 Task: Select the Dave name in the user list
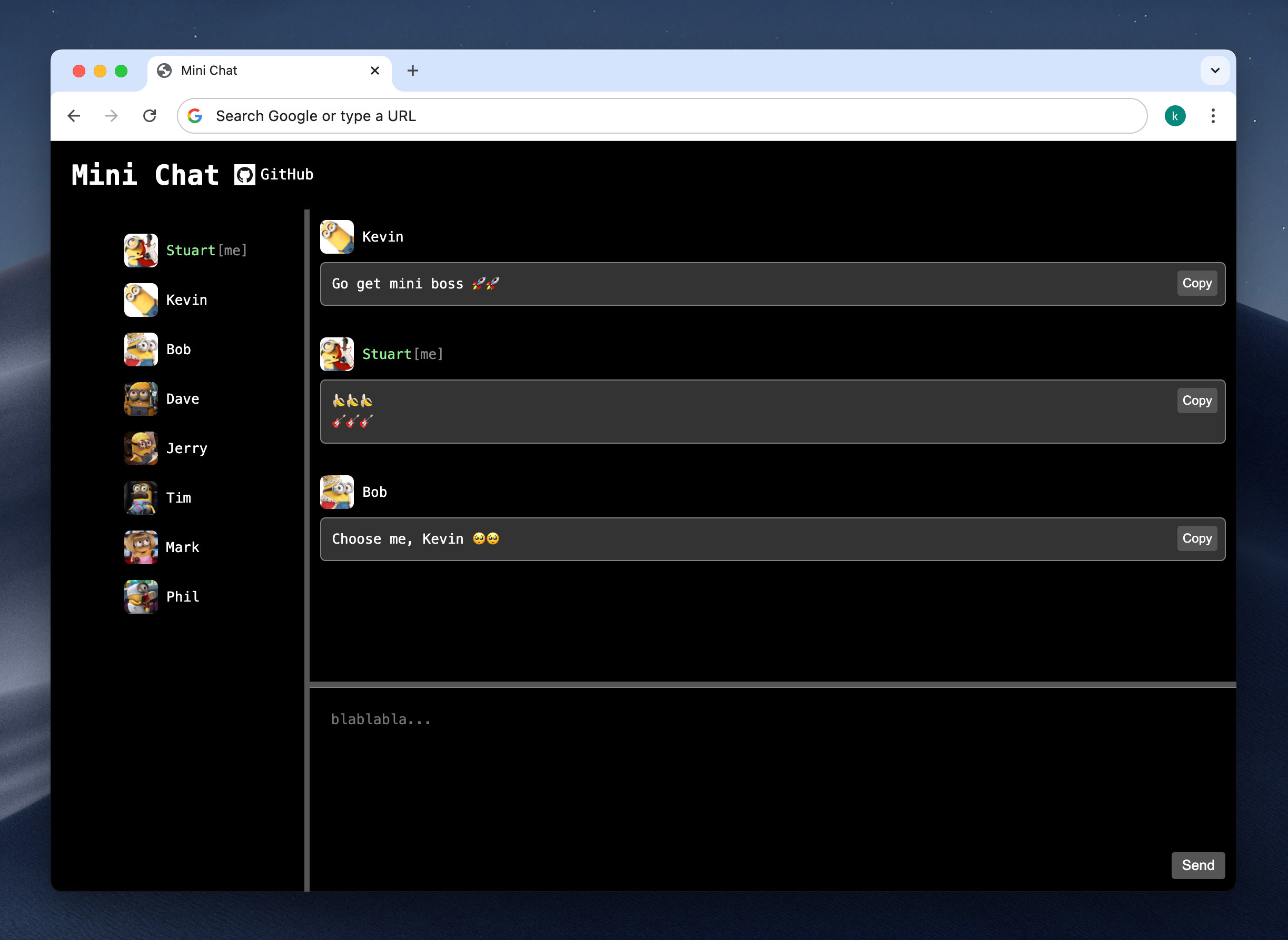183,399
